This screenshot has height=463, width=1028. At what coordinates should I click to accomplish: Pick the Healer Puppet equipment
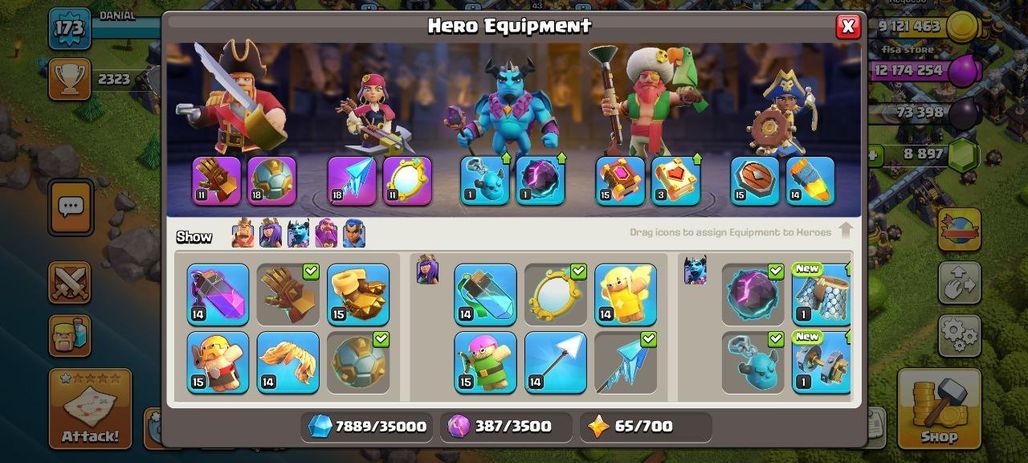[x=625, y=294]
